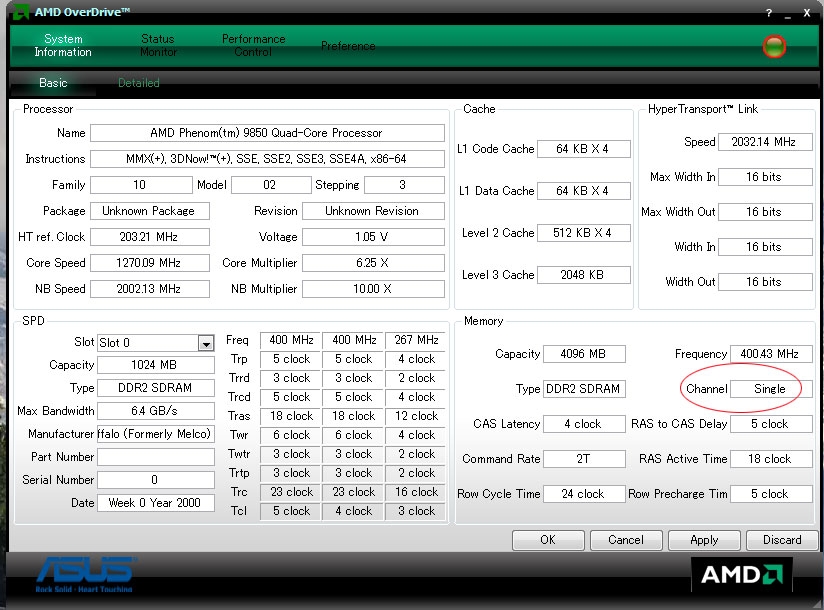Click the red status indicator light
Screen dimensions: 824x610
point(774,46)
